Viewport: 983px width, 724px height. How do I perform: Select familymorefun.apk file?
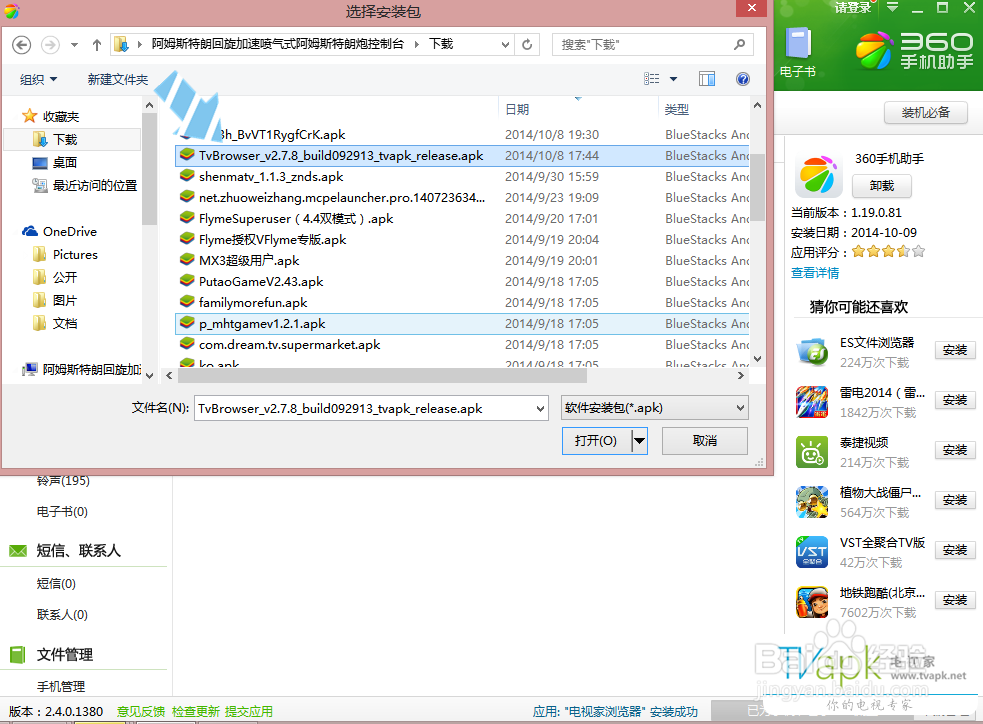462,303
